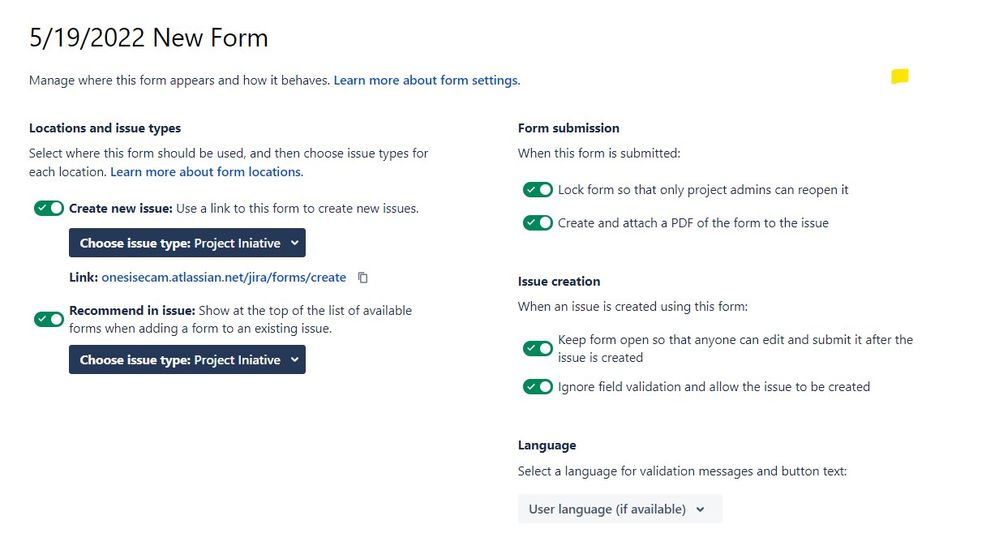999x560 pixels.
Task: Toggle Lock form so only admins reopen
Action: point(538,189)
